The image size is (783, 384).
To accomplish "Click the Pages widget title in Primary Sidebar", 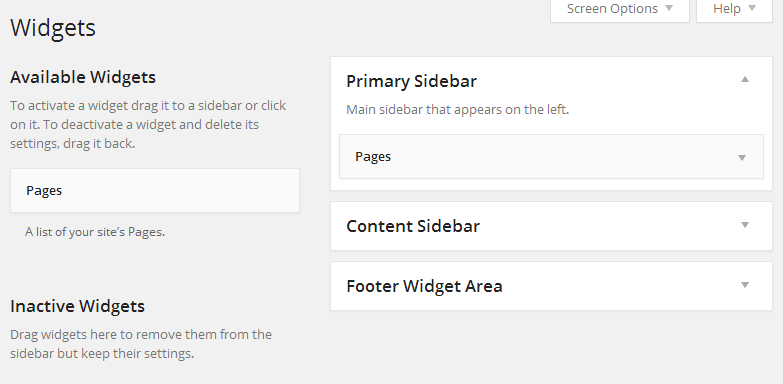I will (x=373, y=156).
